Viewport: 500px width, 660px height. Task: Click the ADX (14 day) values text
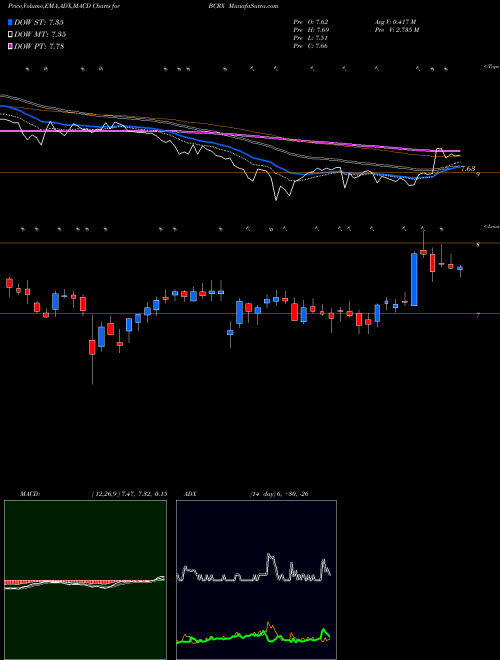(x=279, y=494)
